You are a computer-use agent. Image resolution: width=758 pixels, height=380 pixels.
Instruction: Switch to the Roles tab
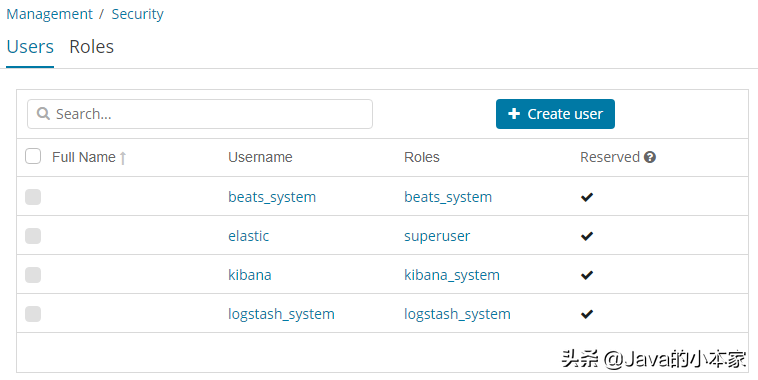coord(91,47)
